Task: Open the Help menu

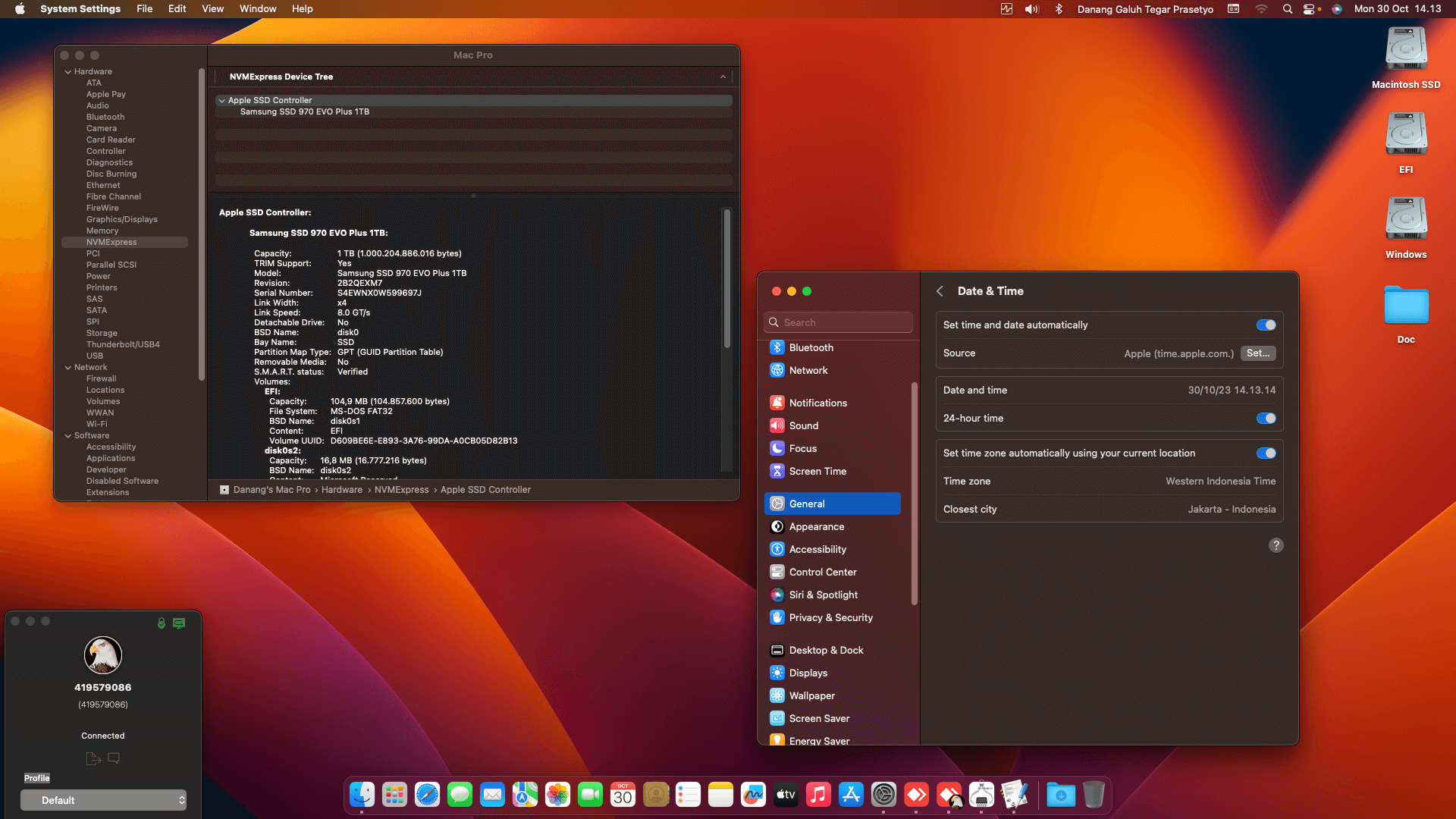Action: point(302,9)
